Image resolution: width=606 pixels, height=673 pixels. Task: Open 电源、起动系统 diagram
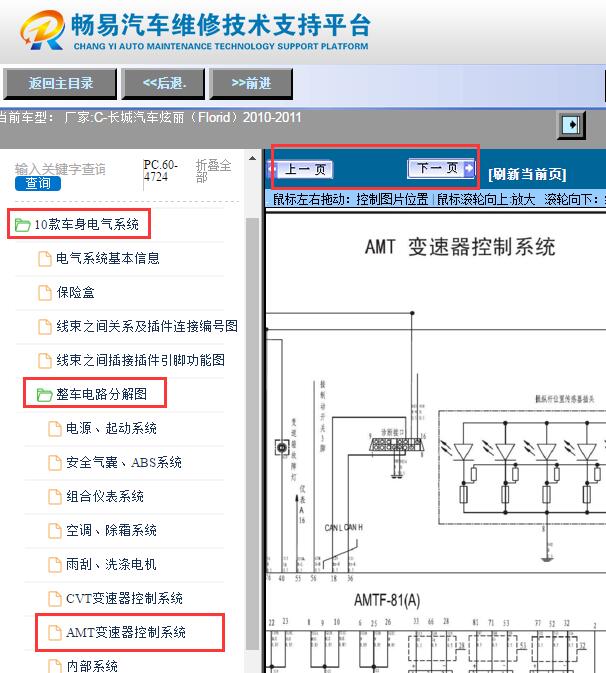(111, 428)
